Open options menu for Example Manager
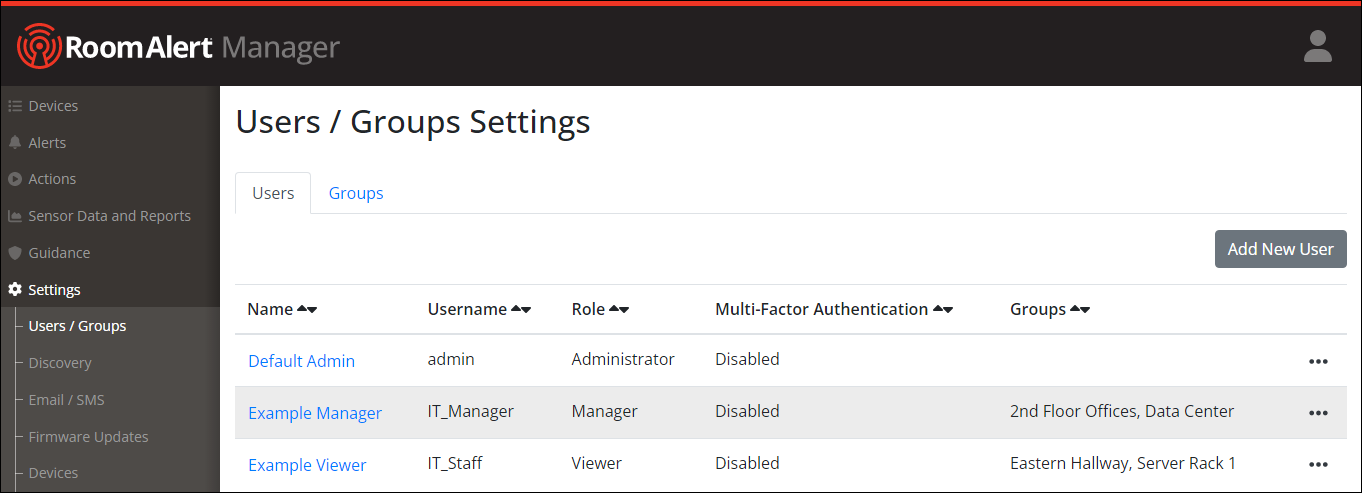The image size is (1362, 493). click(x=1318, y=413)
